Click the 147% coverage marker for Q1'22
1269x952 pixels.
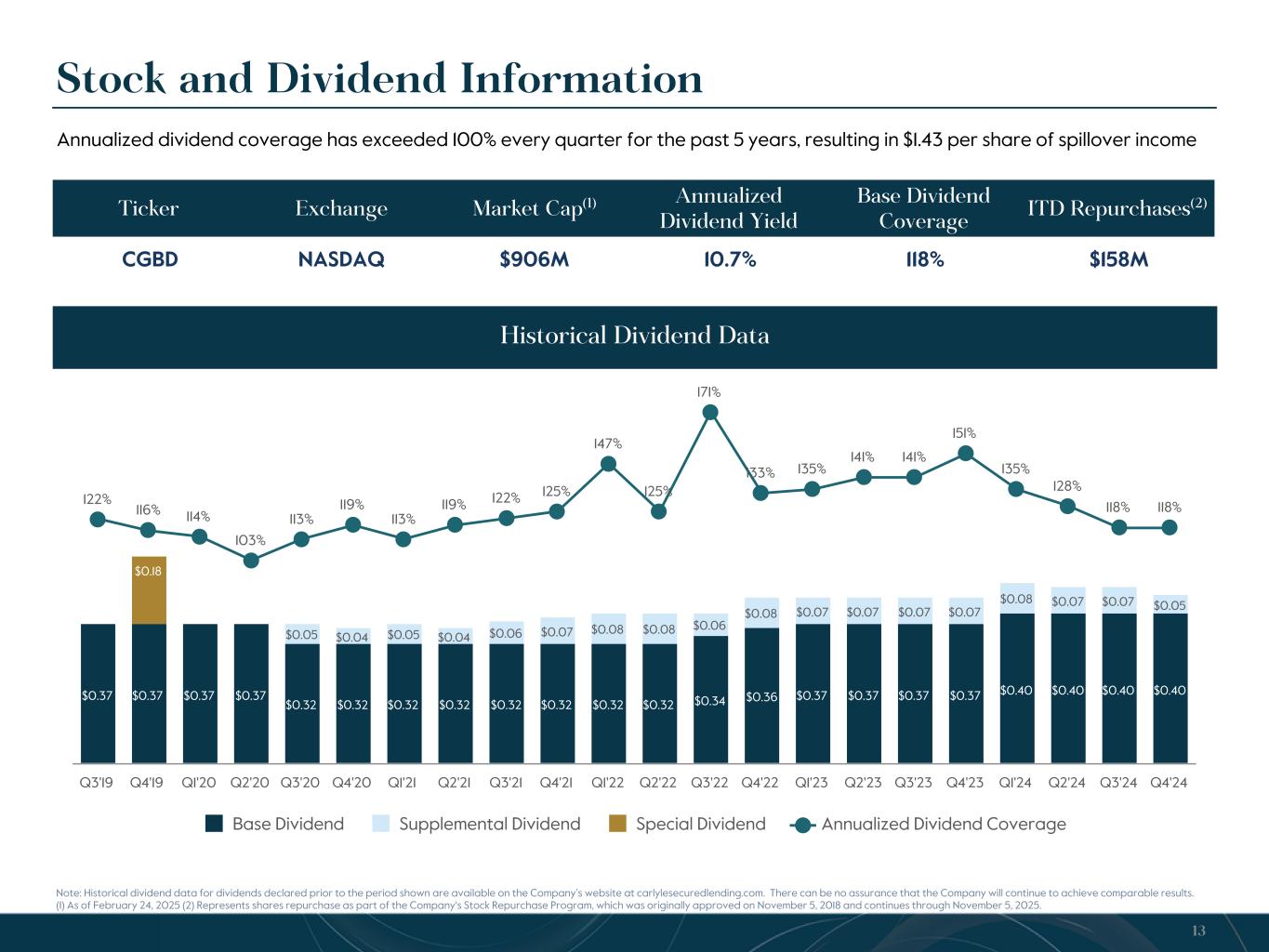(x=608, y=464)
